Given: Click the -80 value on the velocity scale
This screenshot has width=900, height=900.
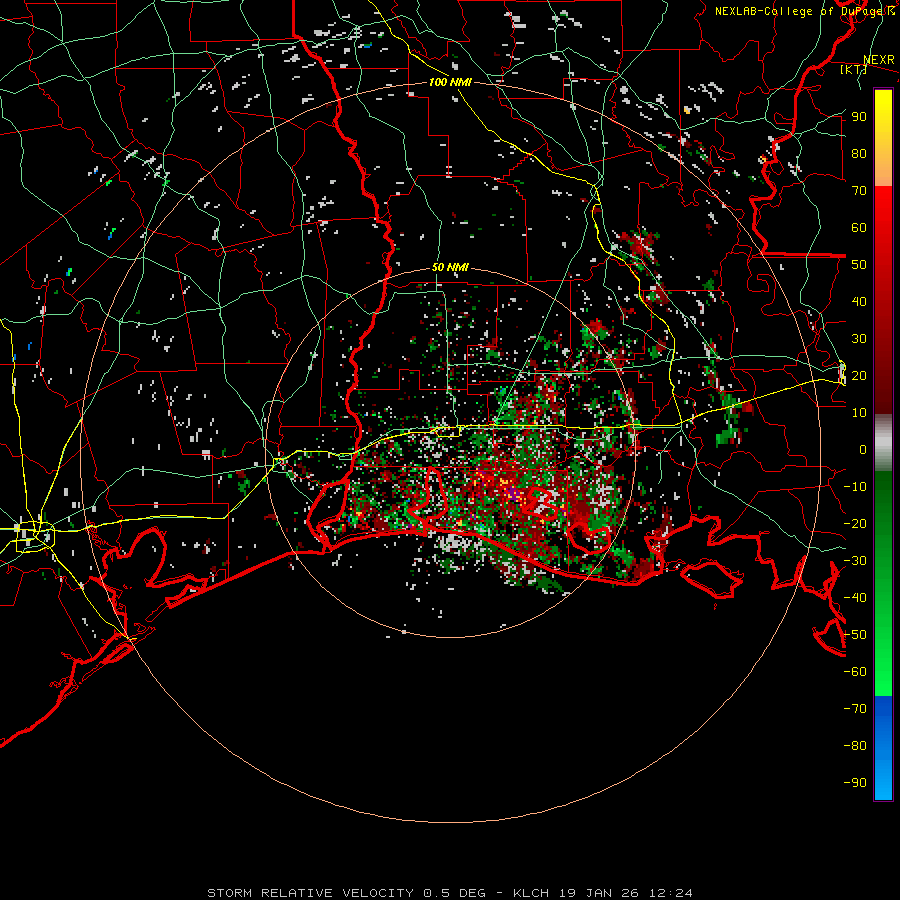Looking at the screenshot, I should [x=855, y=746].
